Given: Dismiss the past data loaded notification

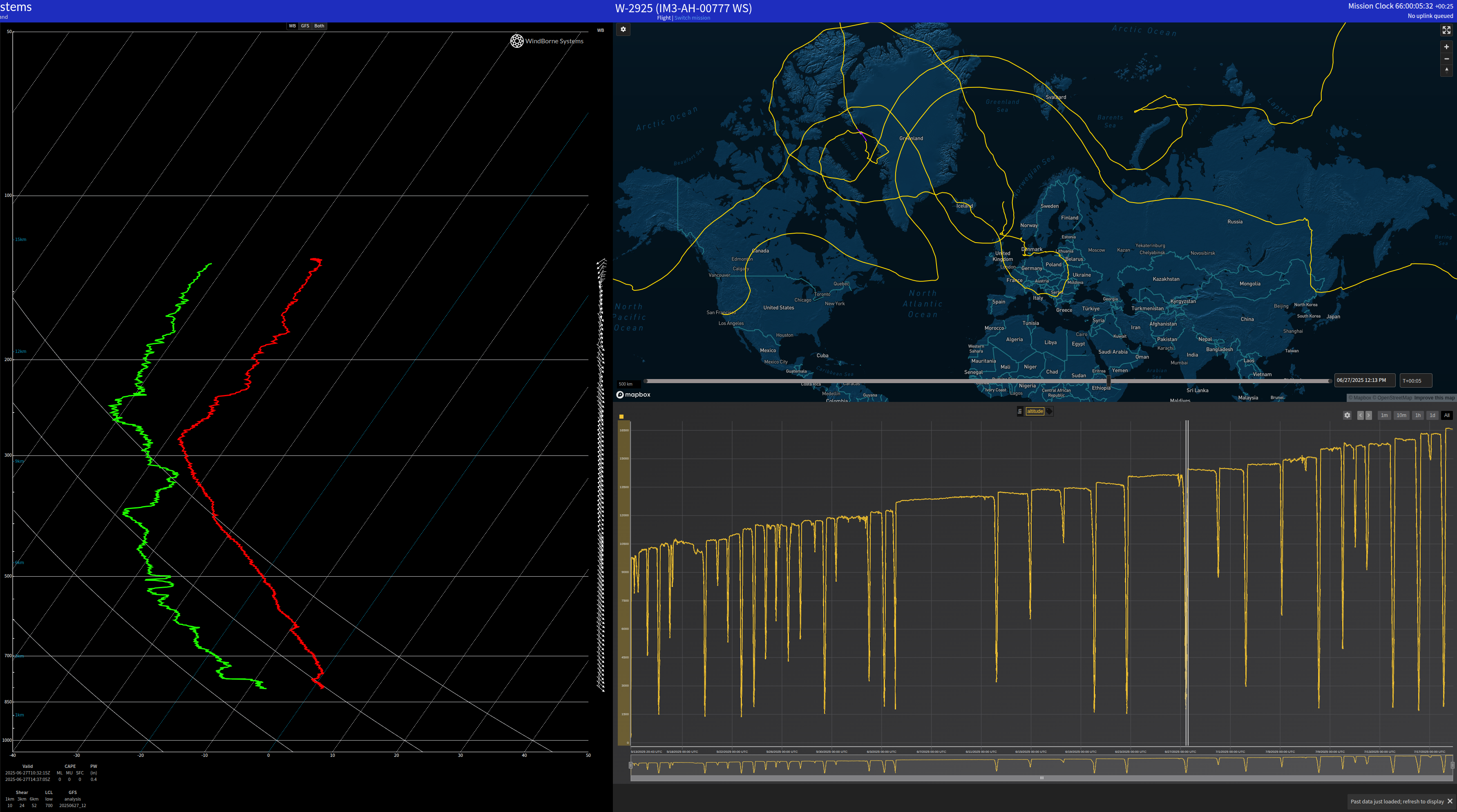Looking at the screenshot, I should tap(1450, 801).
